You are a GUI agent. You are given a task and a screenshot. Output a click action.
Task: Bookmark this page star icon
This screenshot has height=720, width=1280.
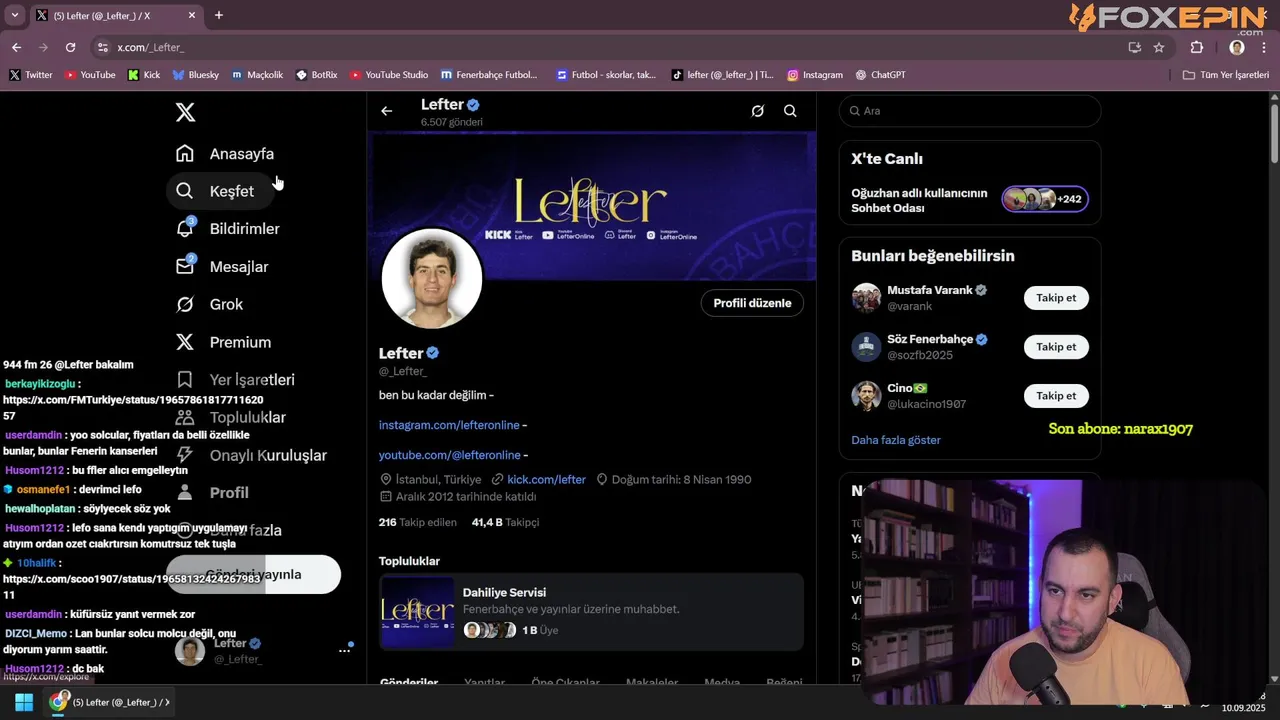(x=1159, y=47)
